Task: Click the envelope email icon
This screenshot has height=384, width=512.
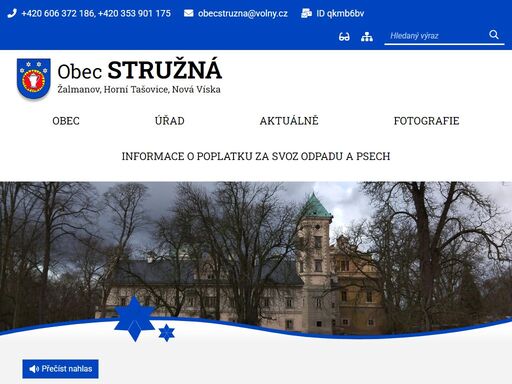Action: (x=189, y=13)
